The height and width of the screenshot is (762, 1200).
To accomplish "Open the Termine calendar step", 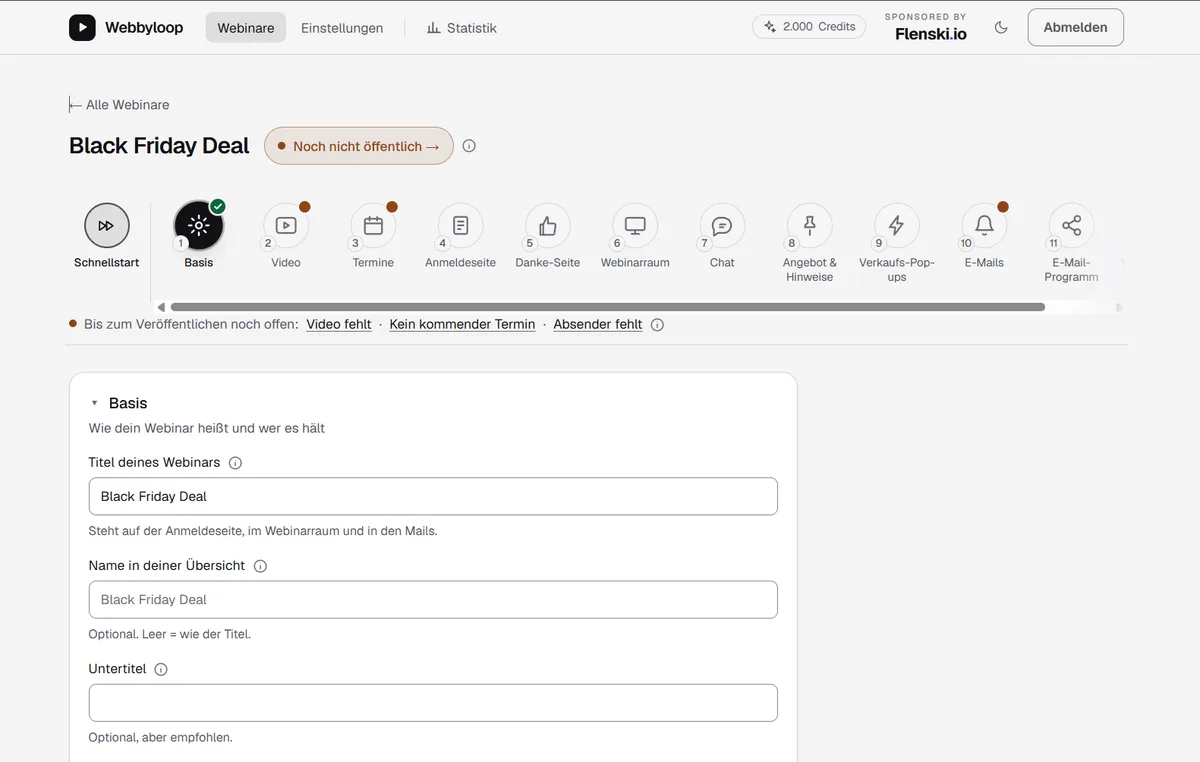I will click(x=373, y=226).
